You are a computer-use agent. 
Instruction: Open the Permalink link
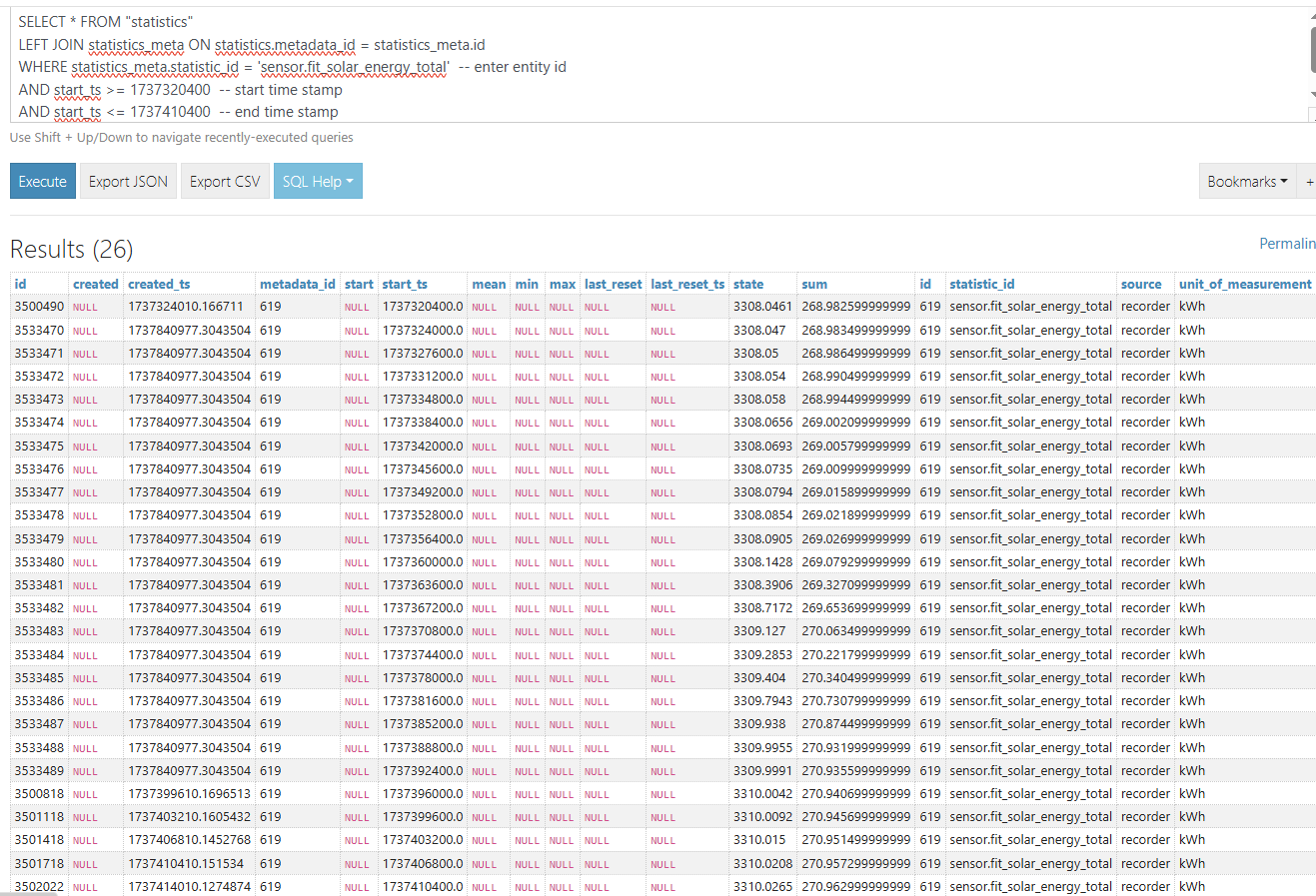pyautogui.click(x=1287, y=244)
